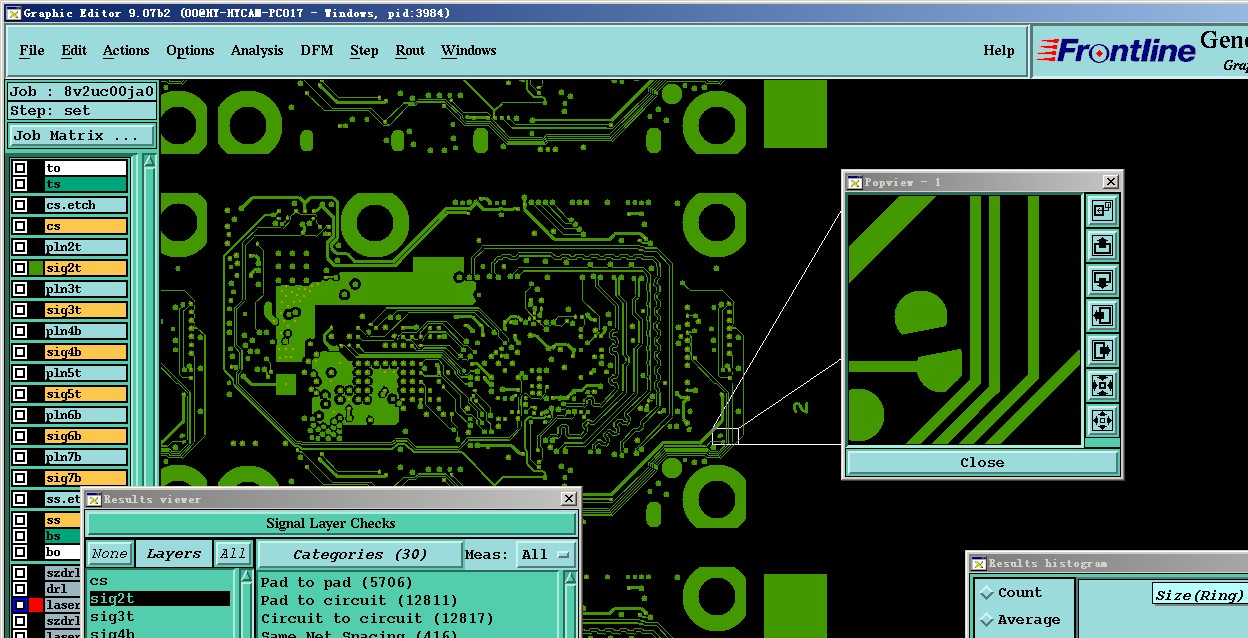Toggle the checkbox for layer sig2t
The image size is (1248, 638).
point(20,268)
